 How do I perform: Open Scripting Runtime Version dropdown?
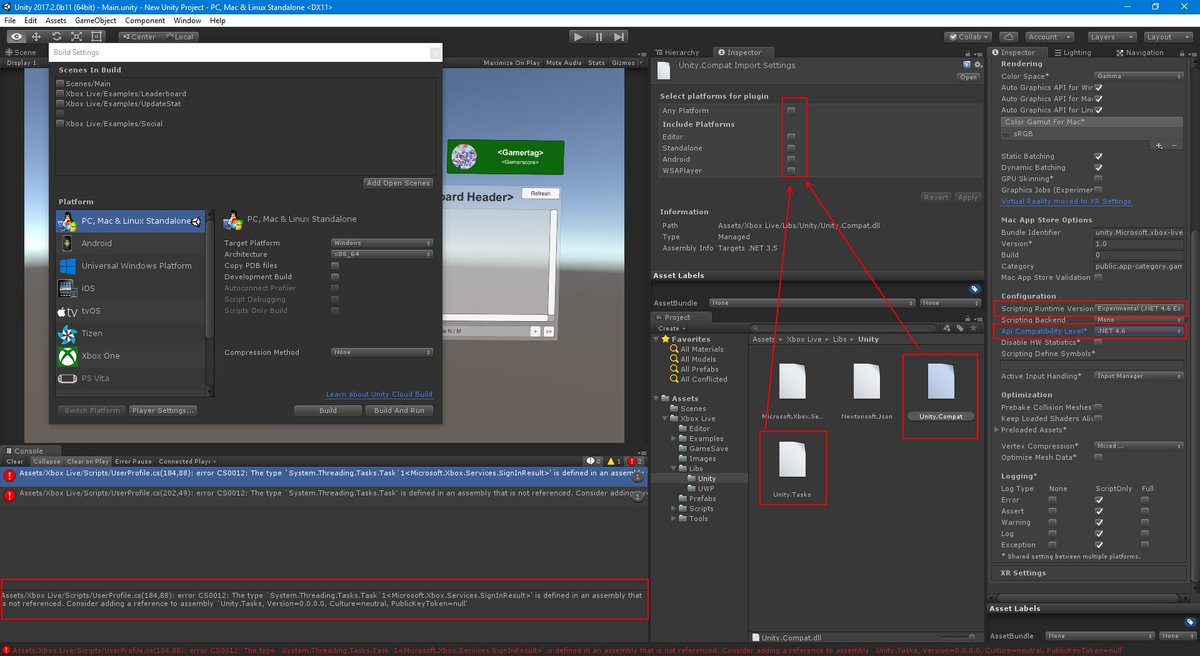point(1140,308)
